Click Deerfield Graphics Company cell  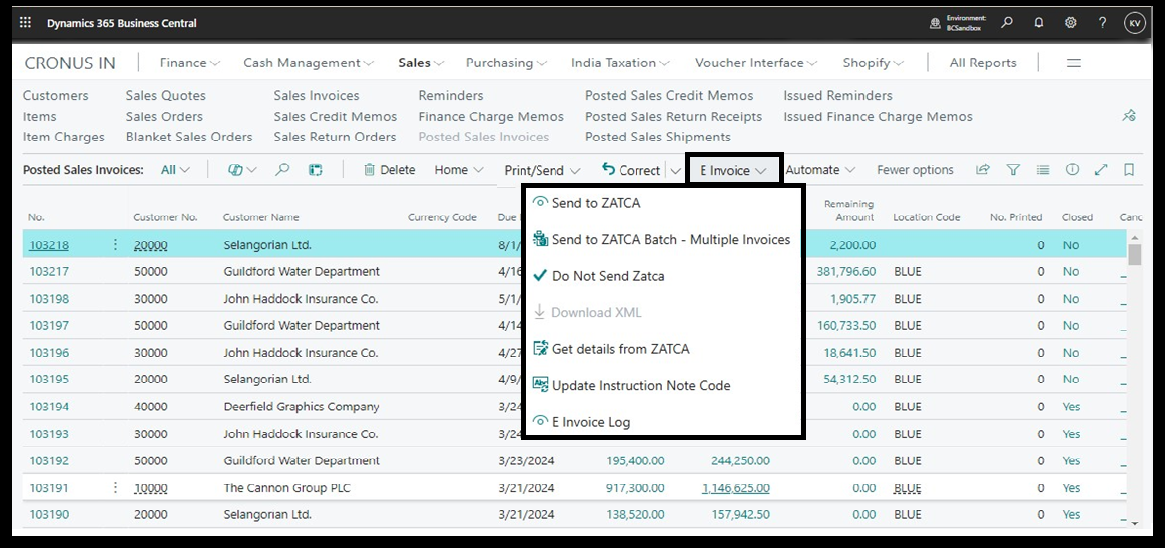click(x=301, y=407)
